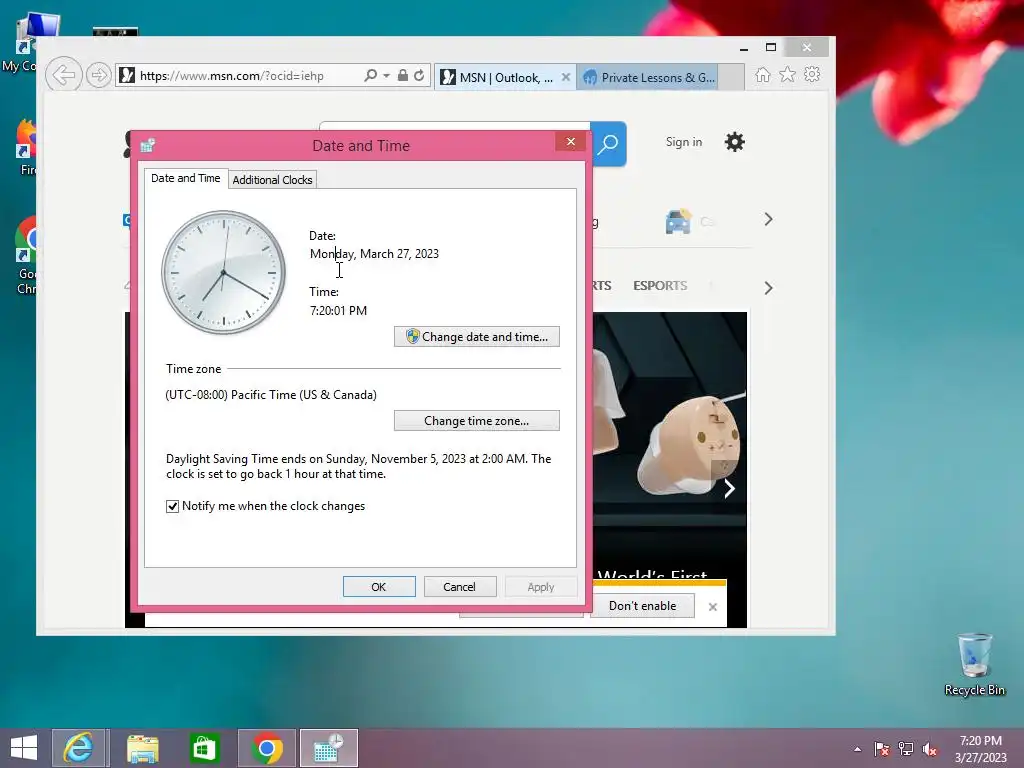Maximize the Internet Explorer window
Image resolution: width=1024 pixels, height=768 pixels.
771,47
